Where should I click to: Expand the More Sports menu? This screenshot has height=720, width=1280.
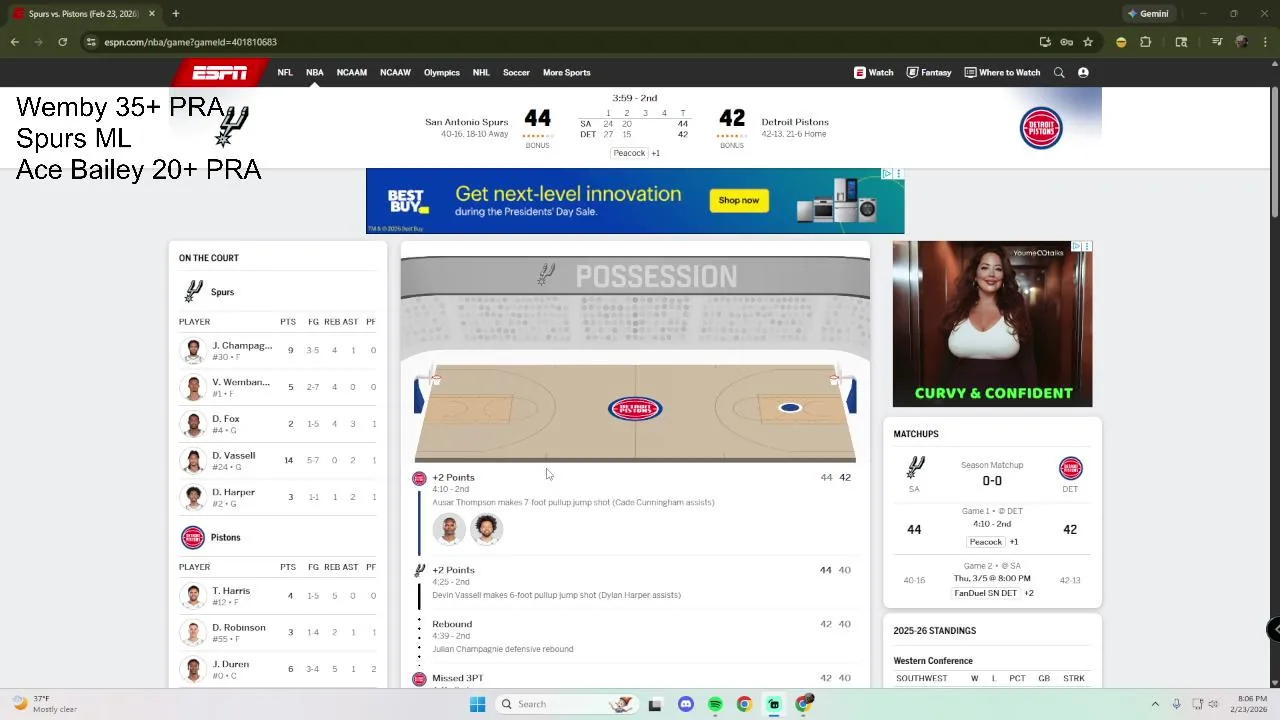coord(566,72)
